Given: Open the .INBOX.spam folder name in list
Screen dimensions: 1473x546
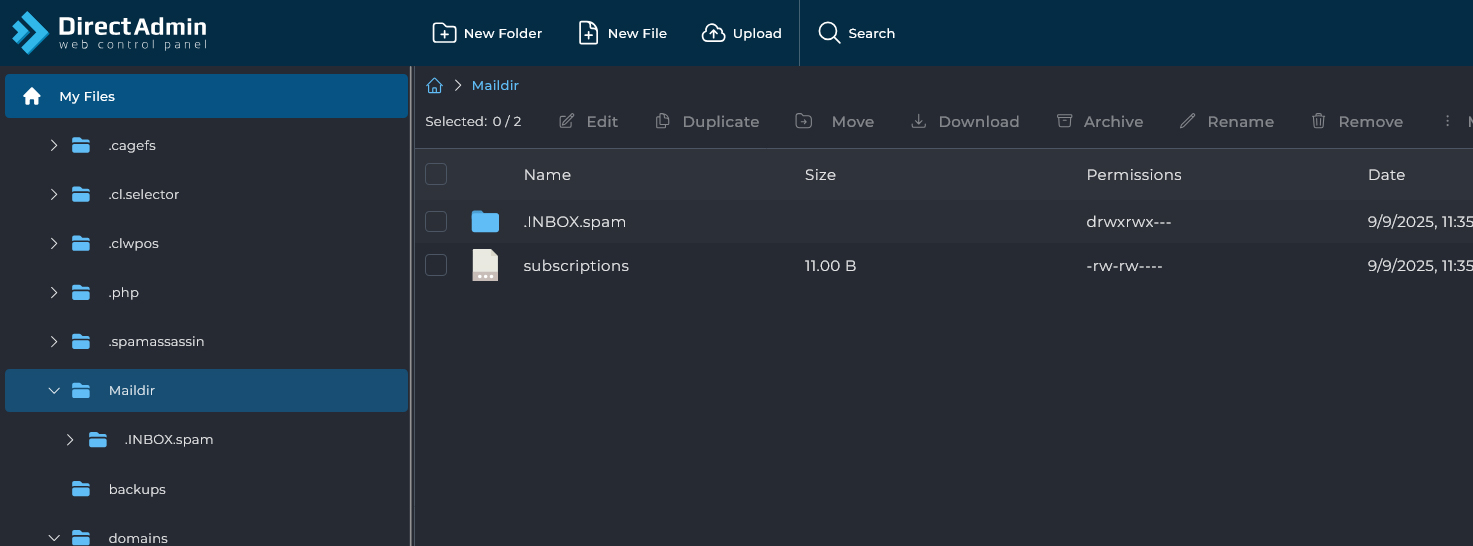Looking at the screenshot, I should pyautogui.click(x=574, y=221).
